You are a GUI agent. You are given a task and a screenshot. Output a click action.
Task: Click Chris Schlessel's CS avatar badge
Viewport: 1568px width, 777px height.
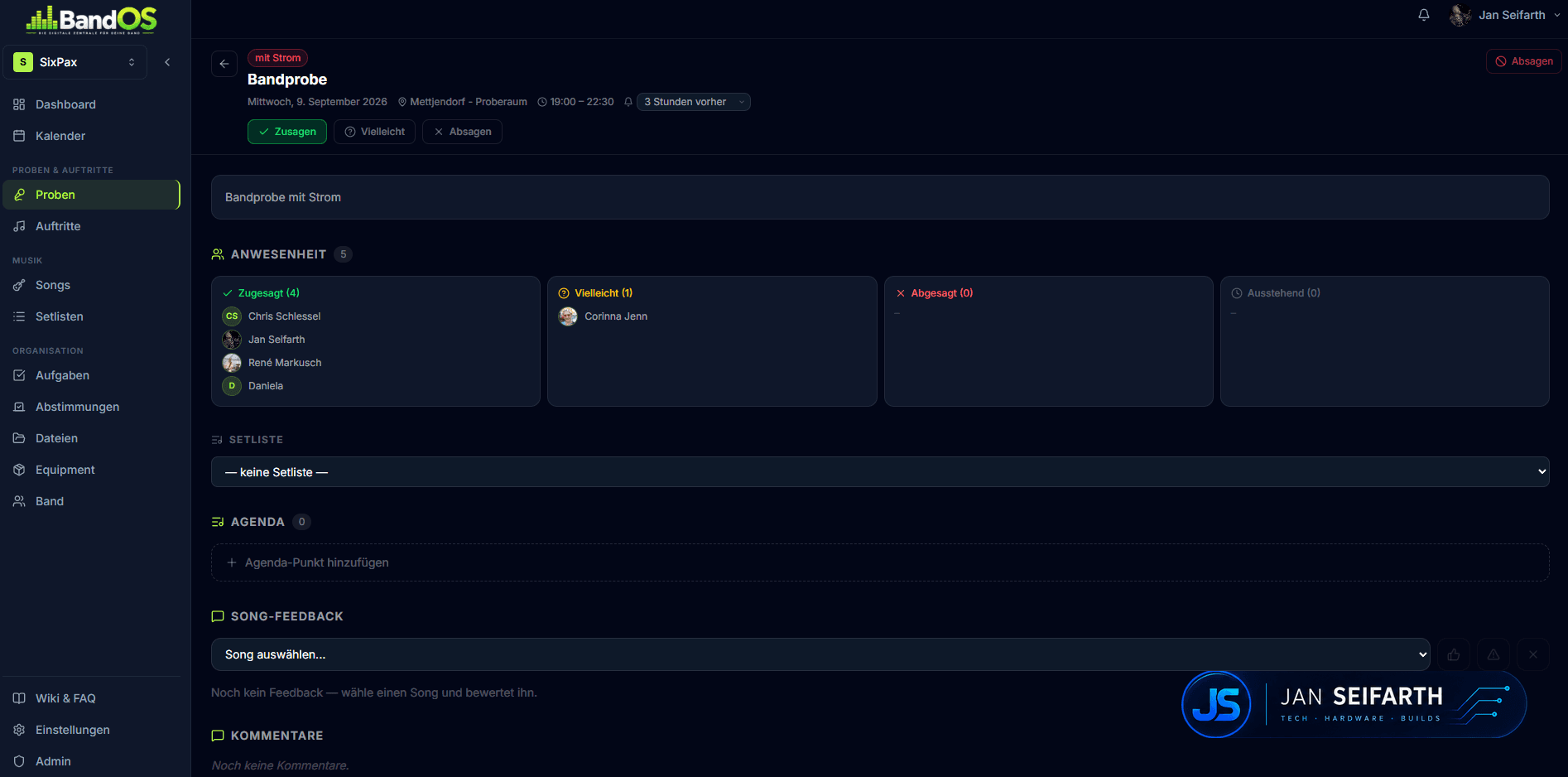[x=232, y=316]
